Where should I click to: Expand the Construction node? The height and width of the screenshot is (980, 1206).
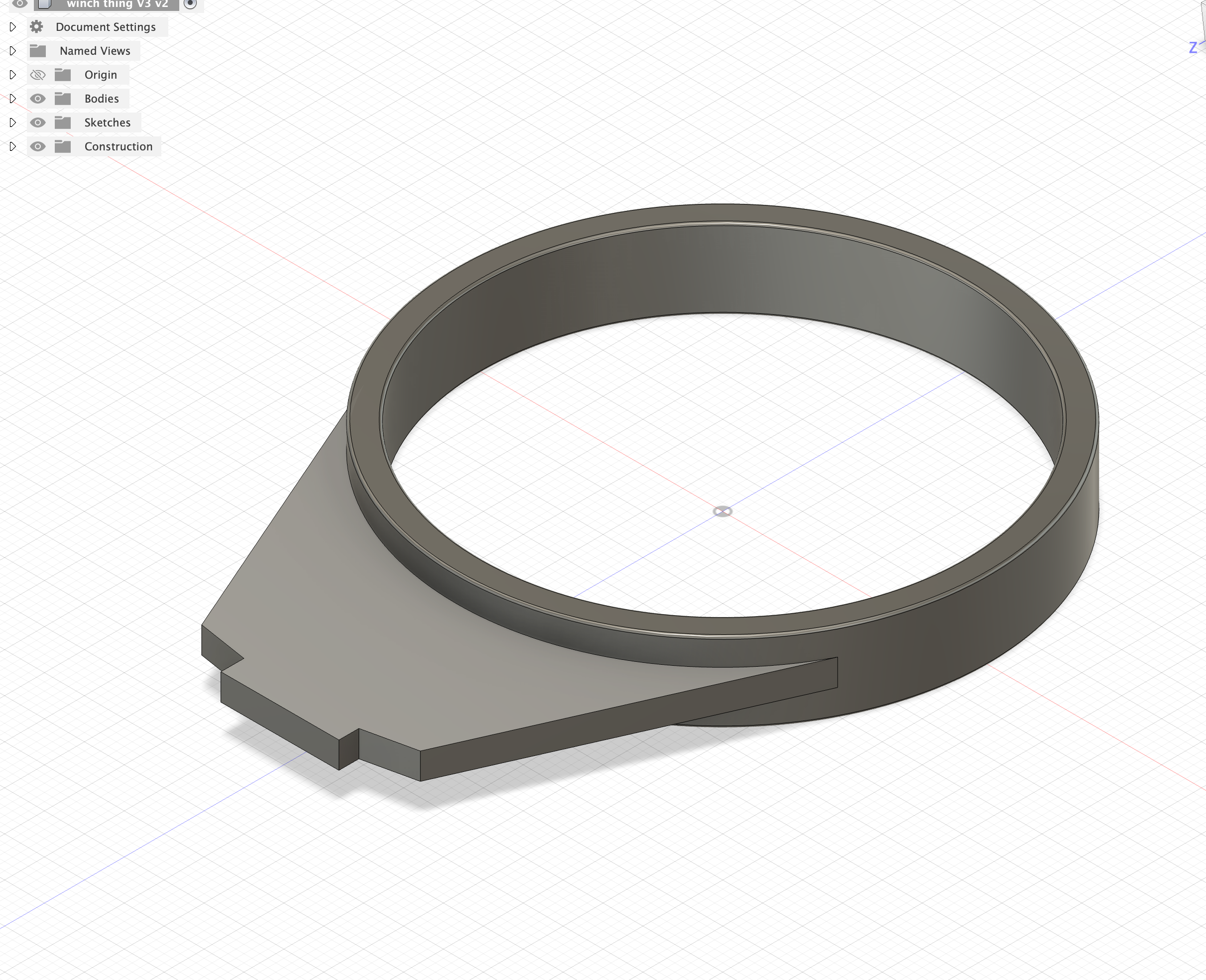[12, 146]
